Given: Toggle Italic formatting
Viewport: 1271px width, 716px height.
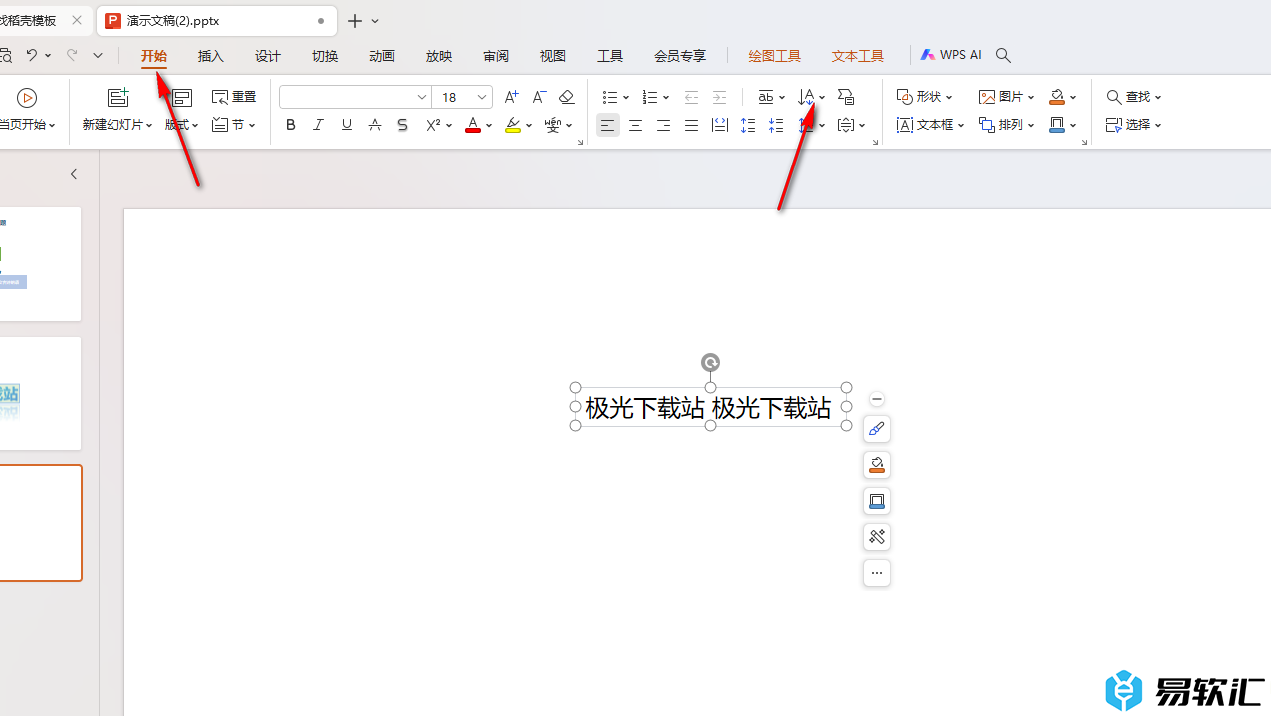Looking at the screenshot, I should tap(319, 125).
